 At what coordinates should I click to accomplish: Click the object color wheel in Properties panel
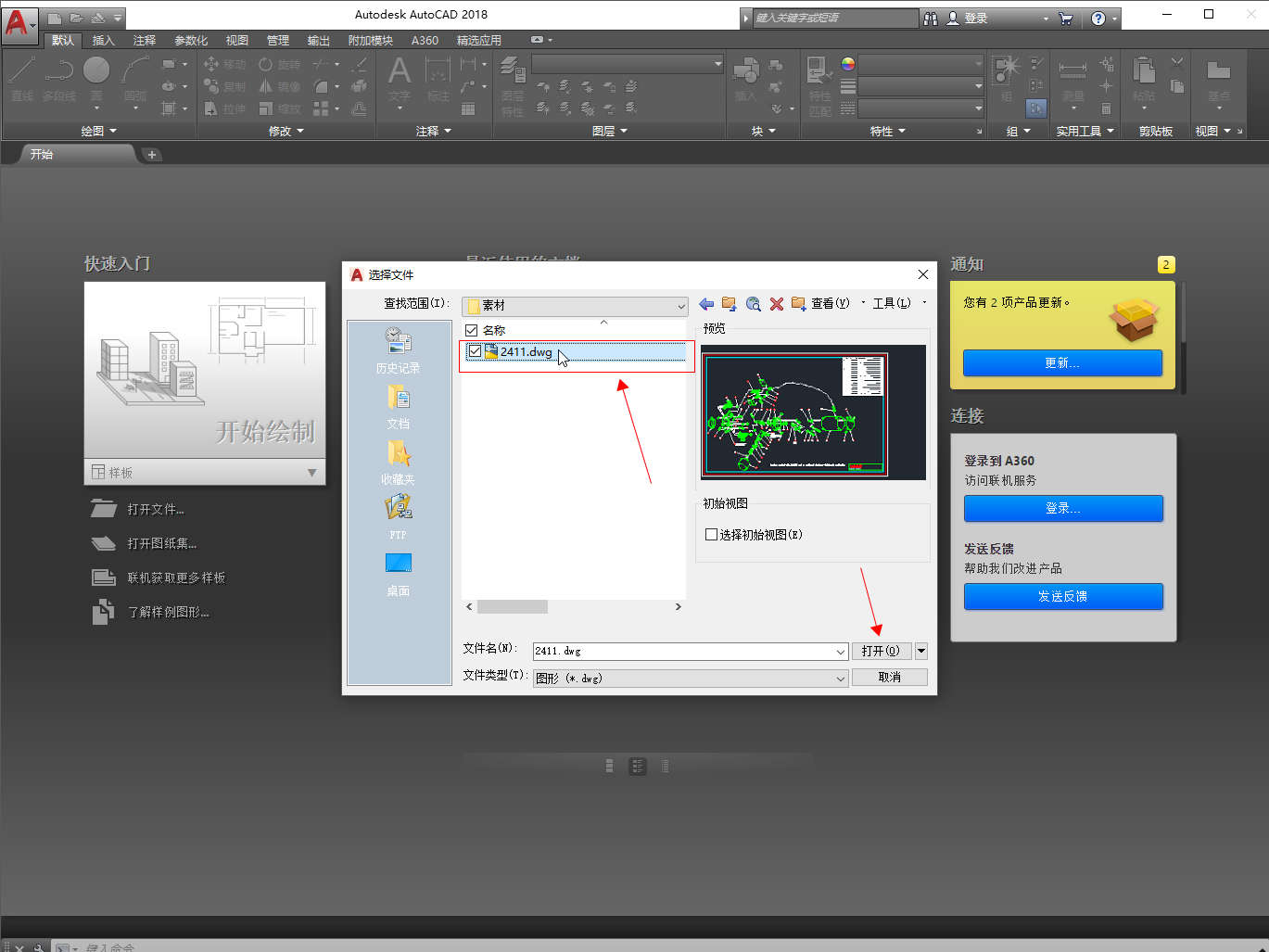coord(847,64)
